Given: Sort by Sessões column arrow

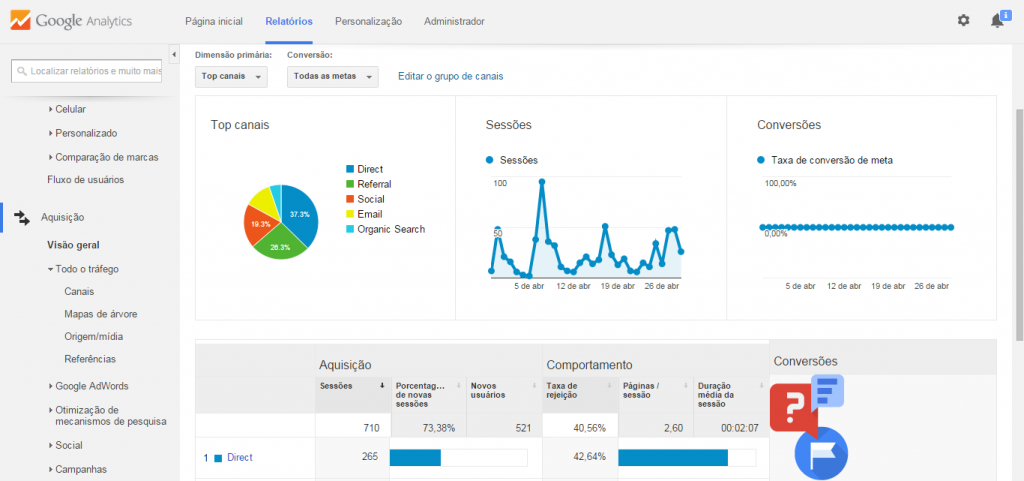Looking at the screenshot, I should click(382, 386).
